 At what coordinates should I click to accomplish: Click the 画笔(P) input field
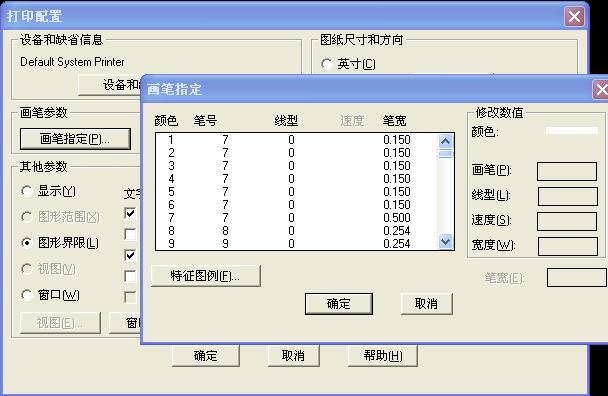pyautogui.click(x=567, y=171)
